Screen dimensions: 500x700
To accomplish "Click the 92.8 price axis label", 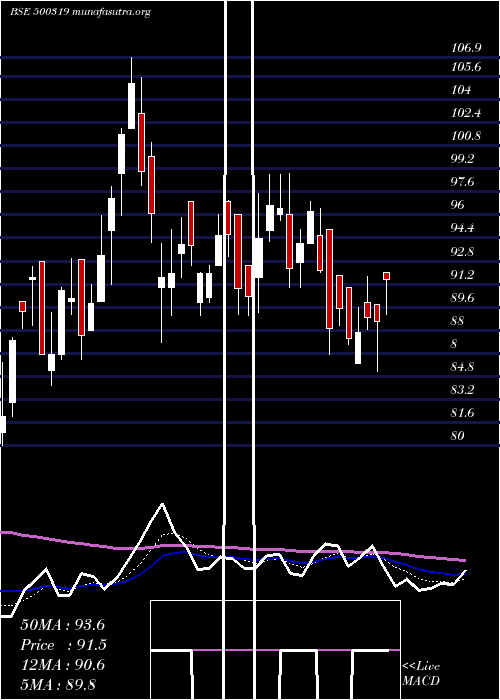I will tap(463, 251).
